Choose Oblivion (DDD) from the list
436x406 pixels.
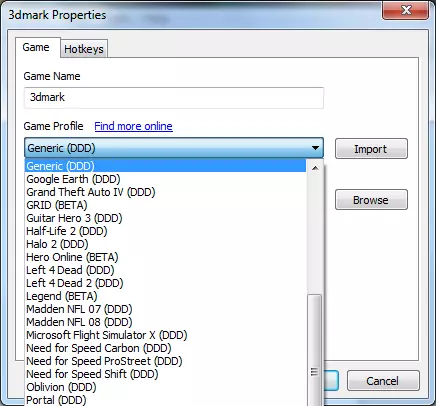[165, 387]
